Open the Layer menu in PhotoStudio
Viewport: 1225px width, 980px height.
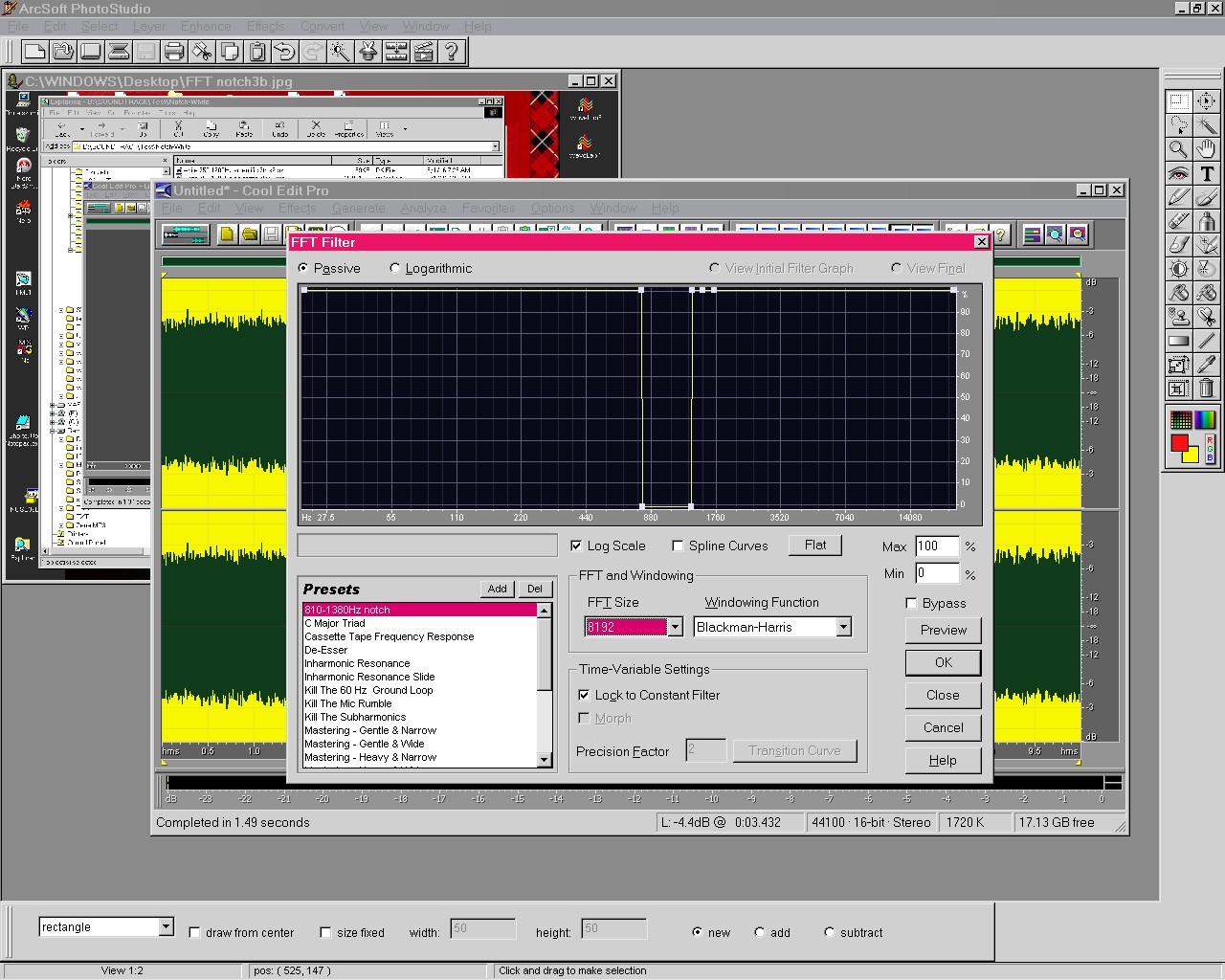coord(149,26)
